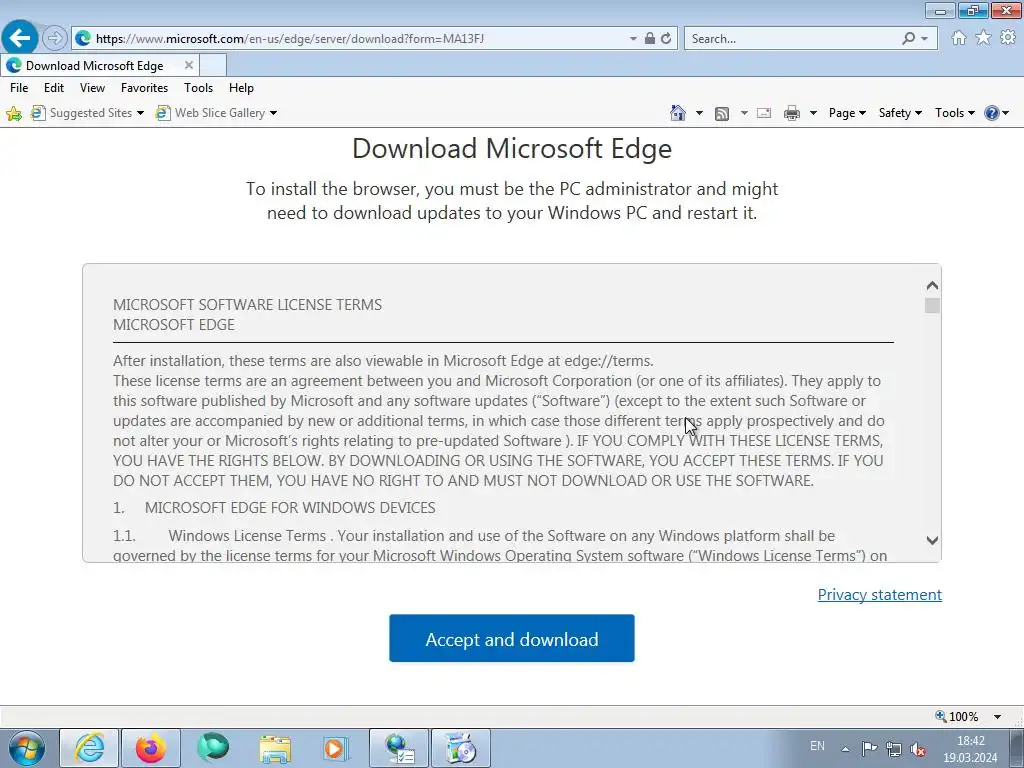Open the installer disc taskbar icon
The image size is (1024, 768).
pyautogui.click(x=461, y=748)
